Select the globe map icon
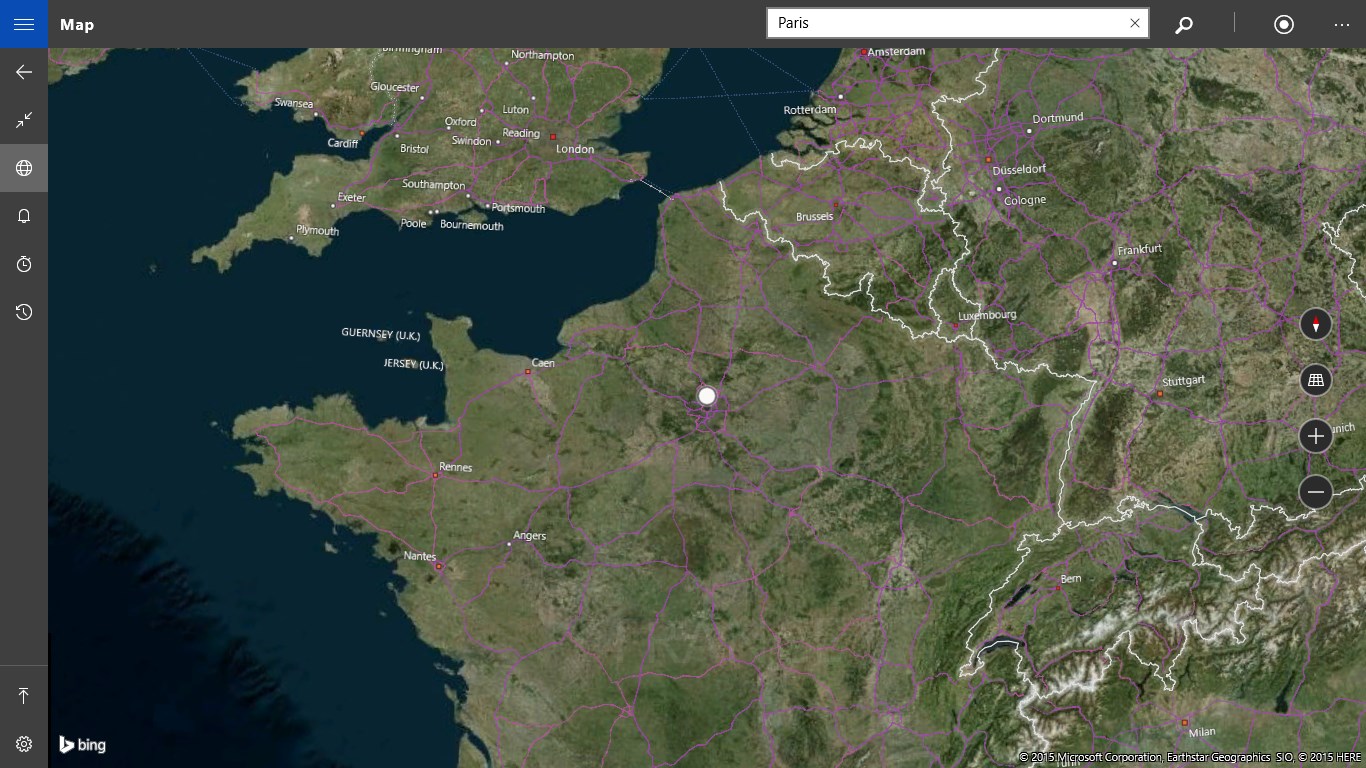1366x768 pixels. click(x=24, y=168)
